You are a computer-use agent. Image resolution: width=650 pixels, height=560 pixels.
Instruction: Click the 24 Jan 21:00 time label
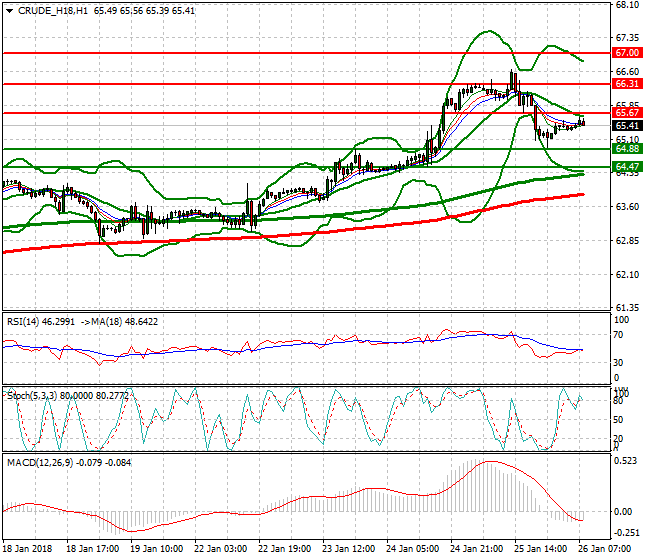476,548
